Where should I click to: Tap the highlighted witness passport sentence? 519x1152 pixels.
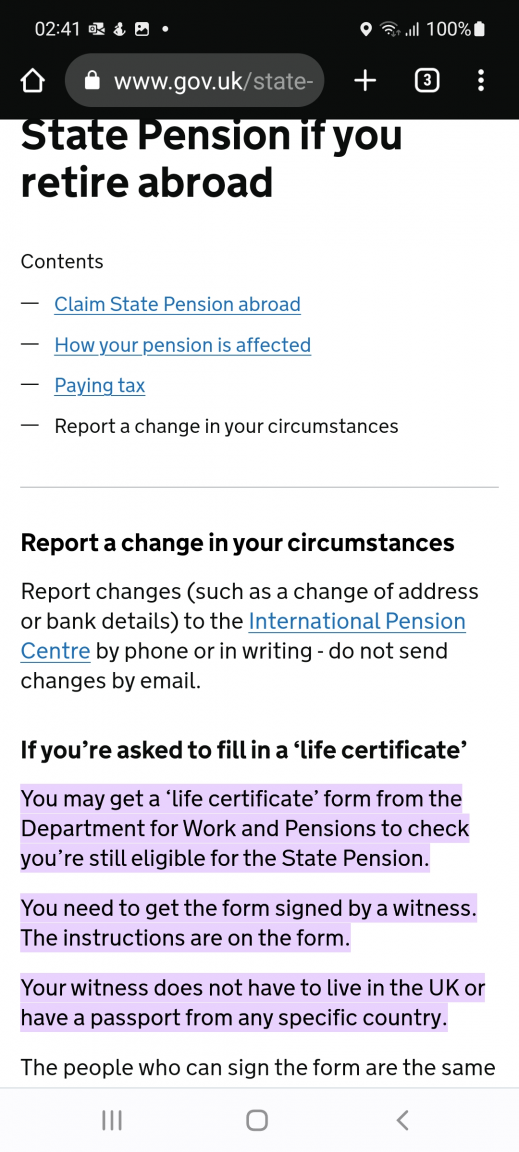[253, 1003]
